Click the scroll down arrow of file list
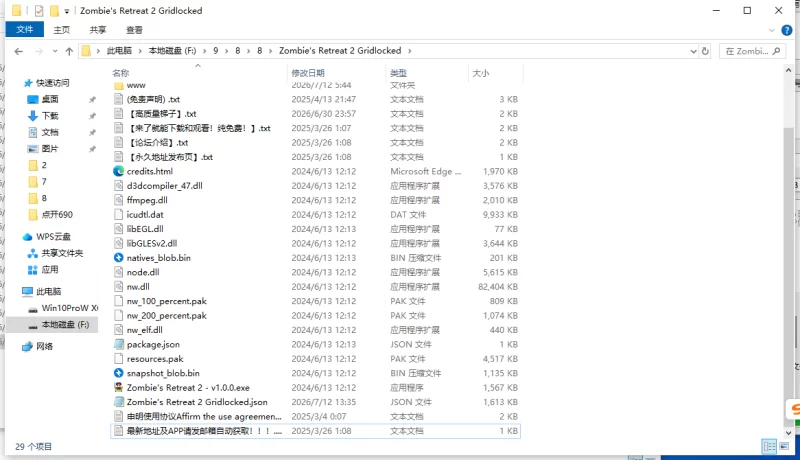Viewport: 800px width, 460px height. tap(789, 432)
